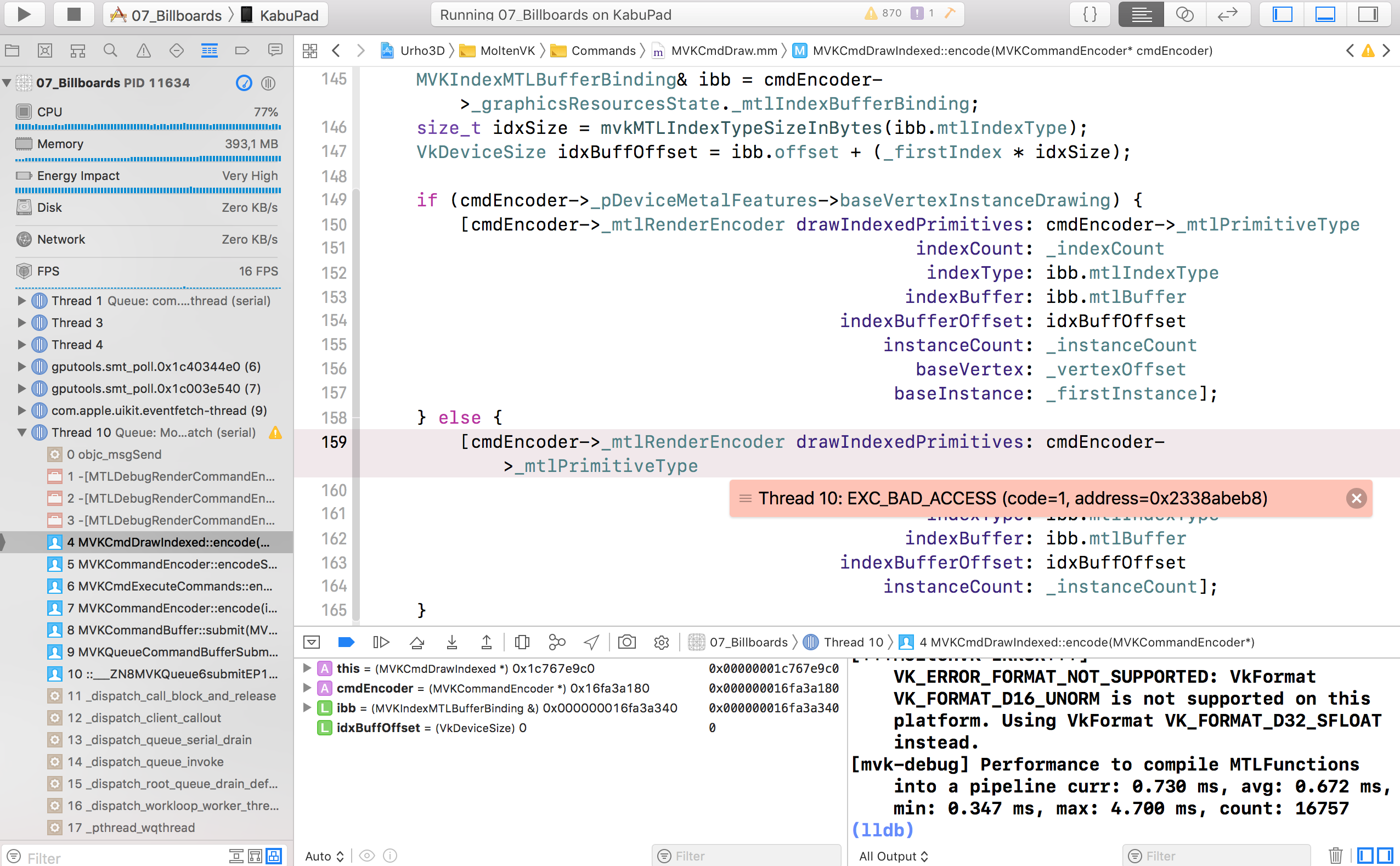Expand the ibb variable row
Screen dimensions: 1400x866
click(x=307, y=707)
